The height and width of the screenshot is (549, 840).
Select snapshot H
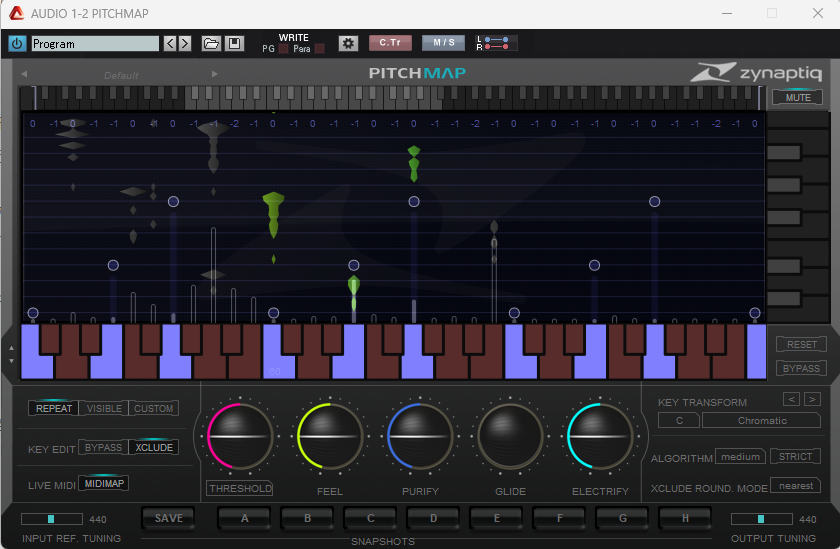coord(685,518)
